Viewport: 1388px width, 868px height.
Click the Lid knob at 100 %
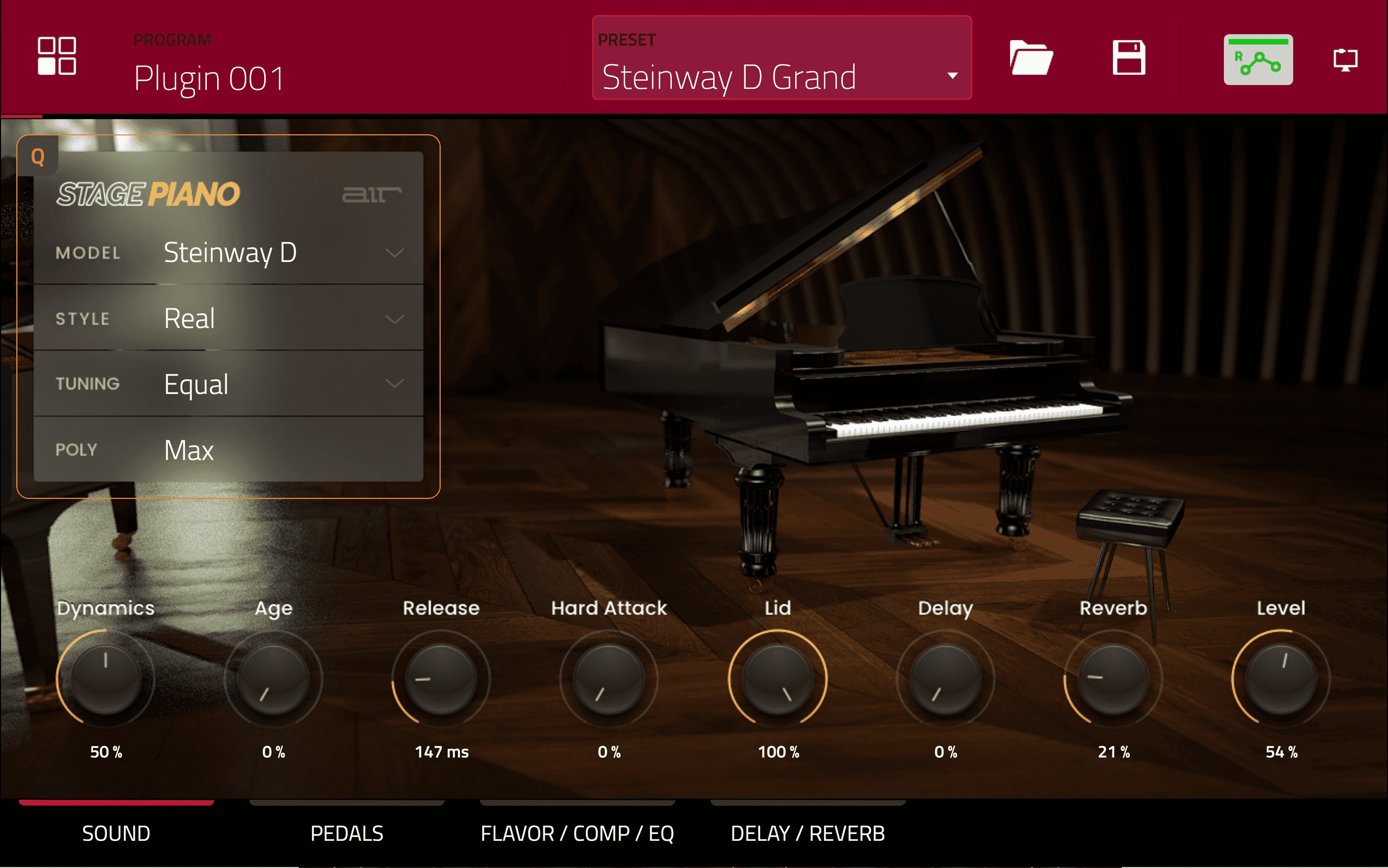pyautogui.click(x=777, y=679)
